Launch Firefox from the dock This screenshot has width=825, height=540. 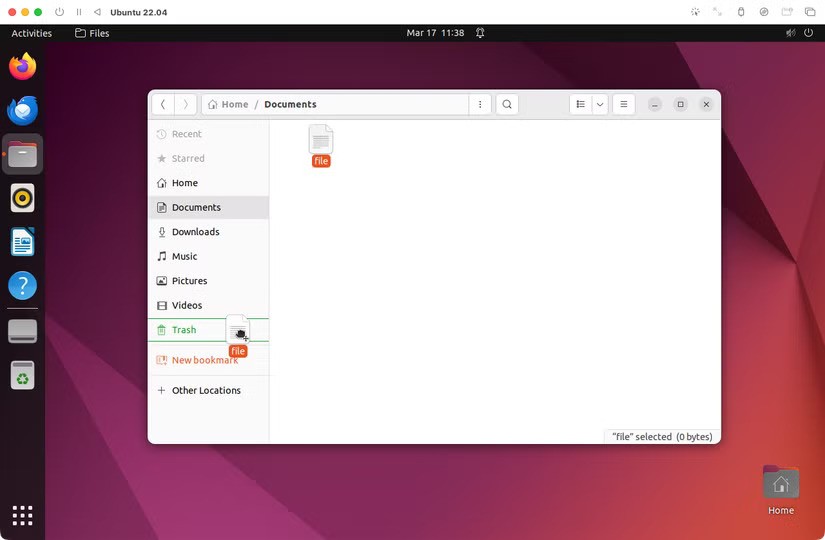click(22, 67)
